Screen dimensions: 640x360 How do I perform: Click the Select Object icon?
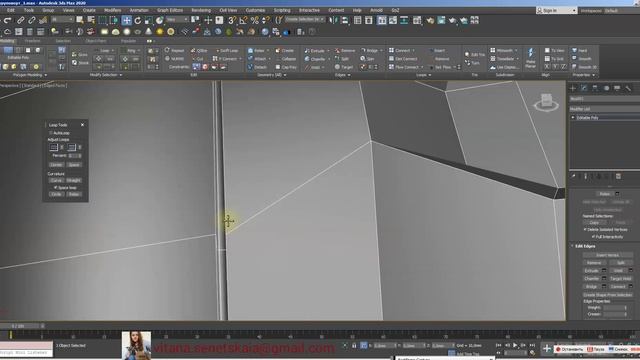(80, 20)
